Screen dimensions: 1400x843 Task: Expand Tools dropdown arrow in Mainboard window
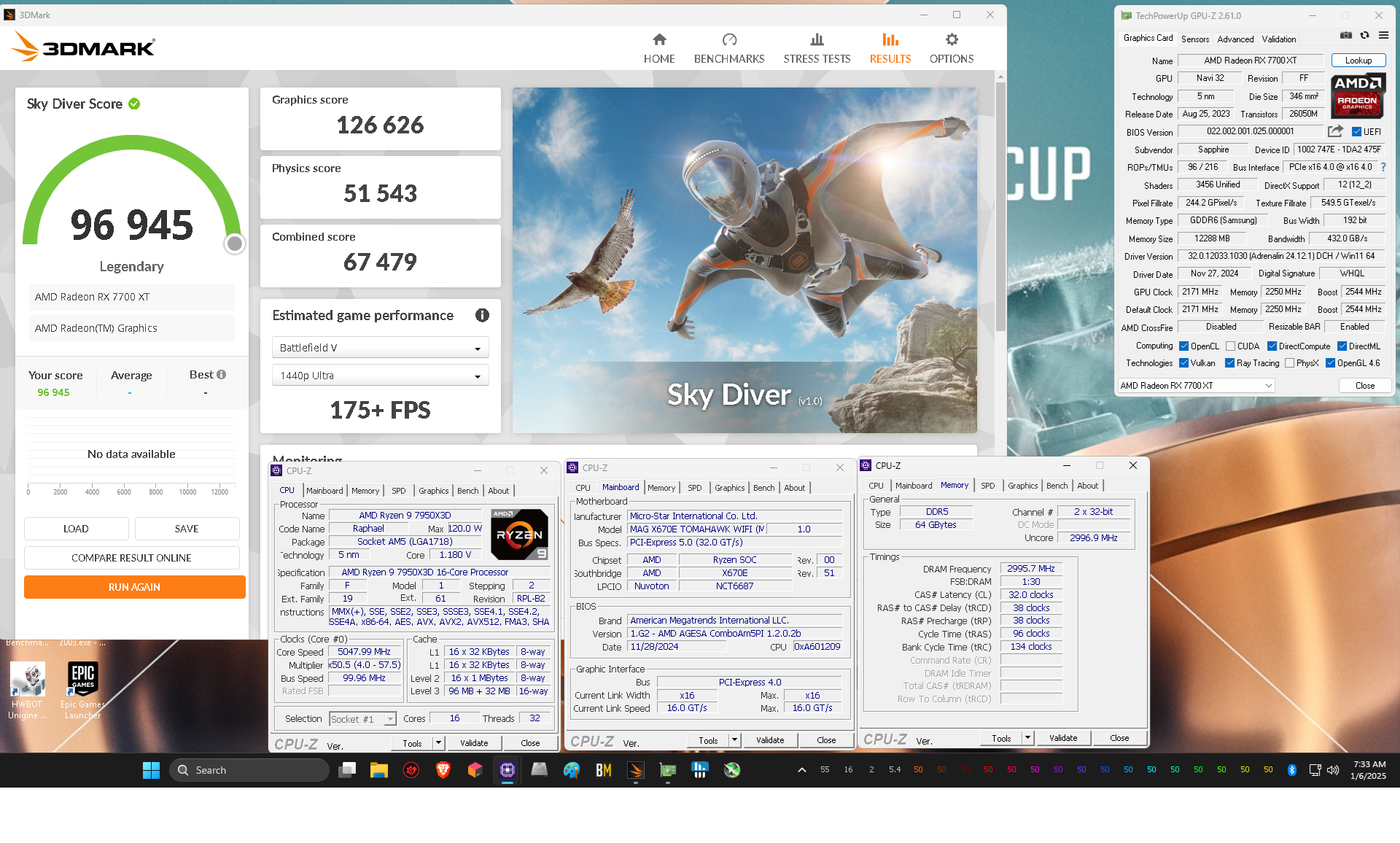(x=734, y=740)
